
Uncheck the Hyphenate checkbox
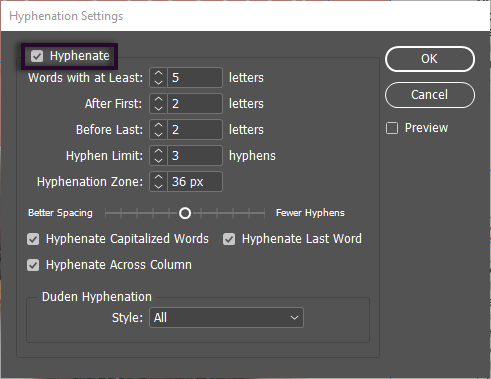coord(37,56)
